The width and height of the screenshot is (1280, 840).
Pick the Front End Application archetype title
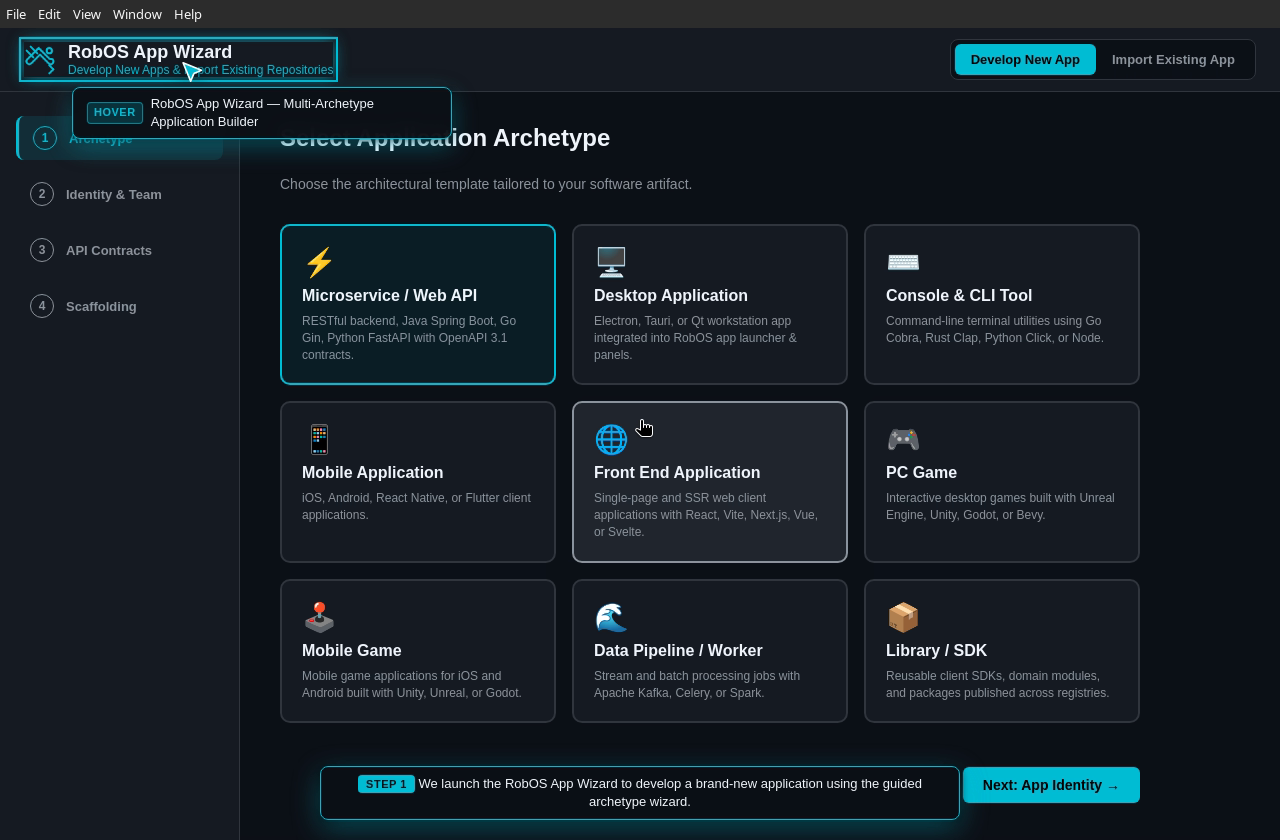click(x=677, y=473)
